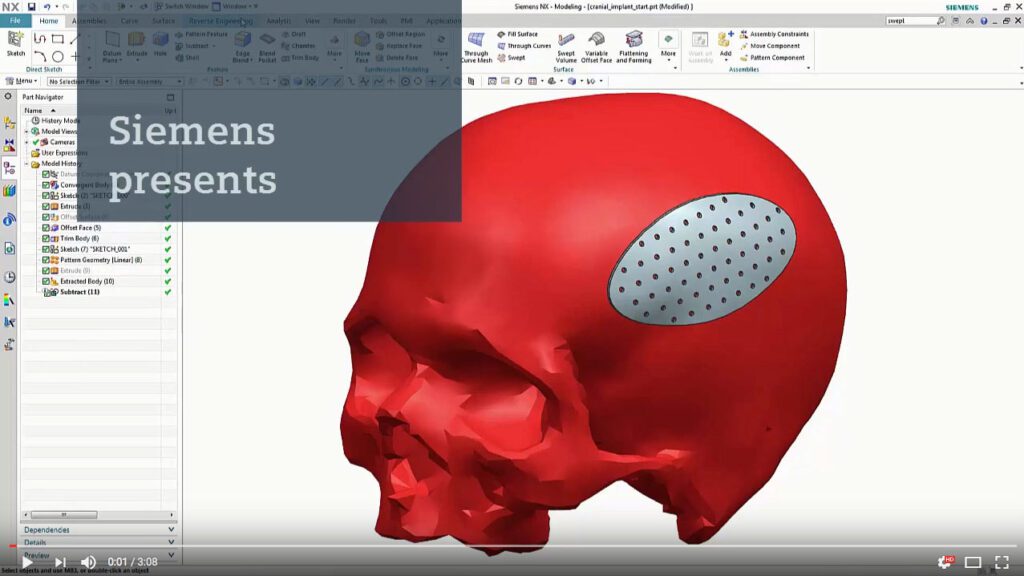Switch to the Analysis ribbon tab
The height and width of the screenshot is (576, 1024).
(278, 21)
